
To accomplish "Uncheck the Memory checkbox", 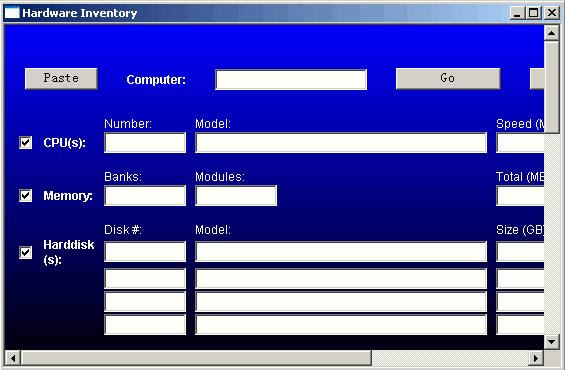I will 26,196.
